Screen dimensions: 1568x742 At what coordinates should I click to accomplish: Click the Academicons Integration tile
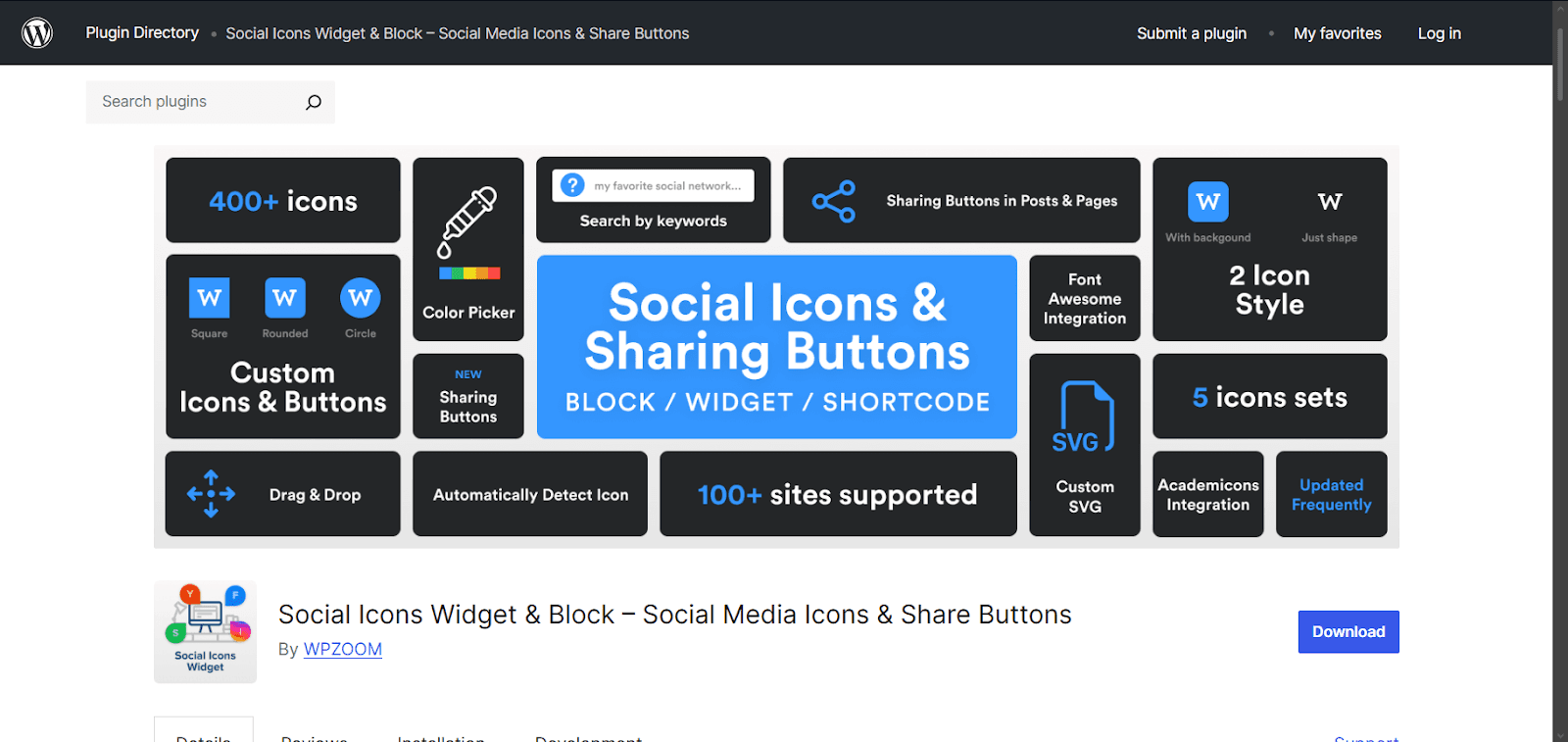pos(1208,494)
